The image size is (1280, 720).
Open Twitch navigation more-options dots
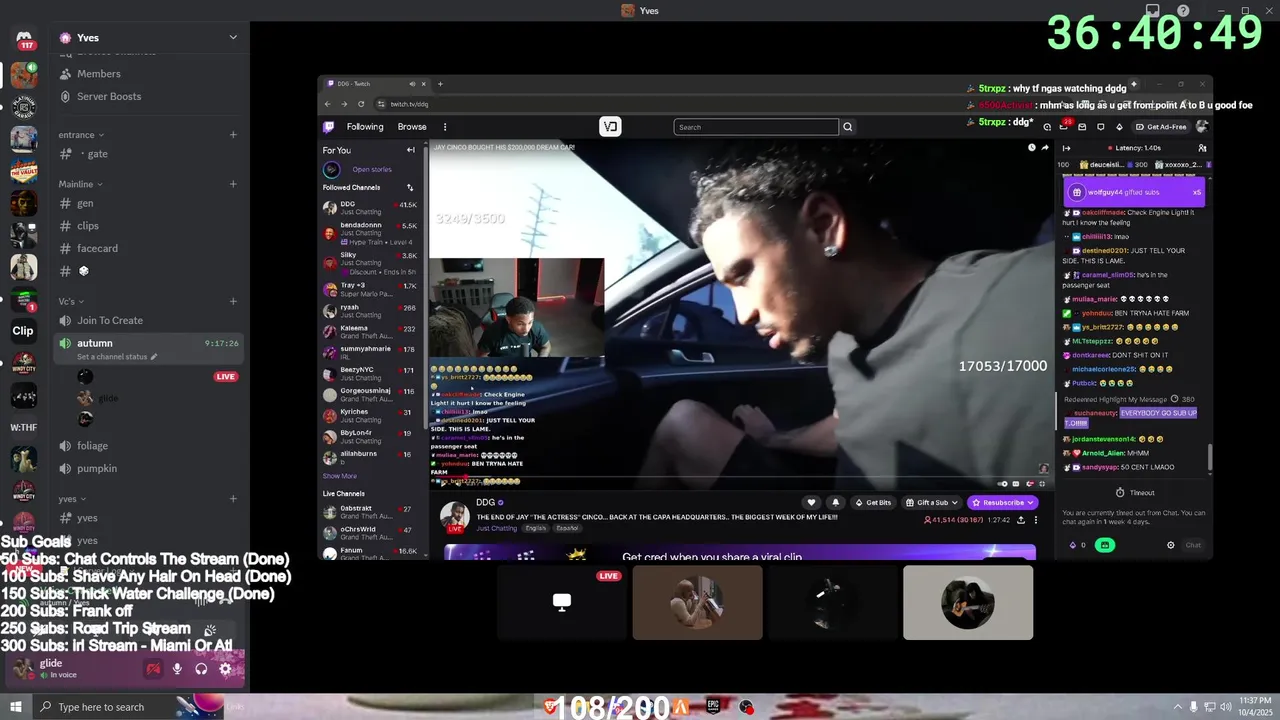pos(445,127)
